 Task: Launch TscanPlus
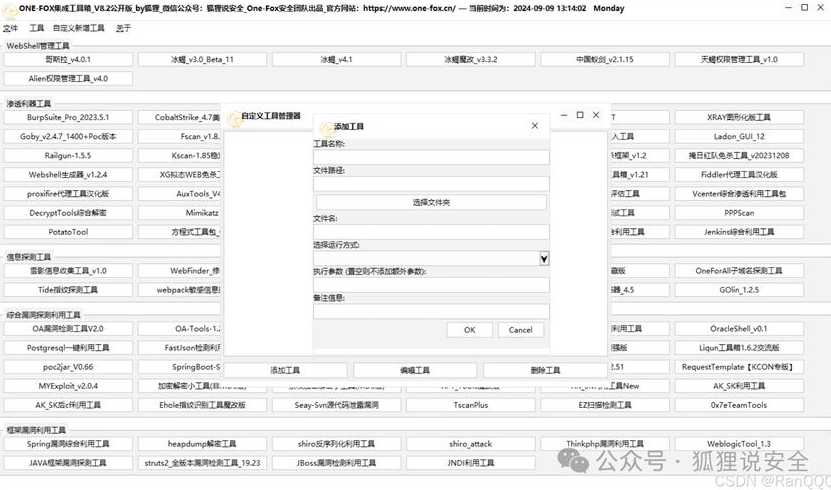click(471, 405)
